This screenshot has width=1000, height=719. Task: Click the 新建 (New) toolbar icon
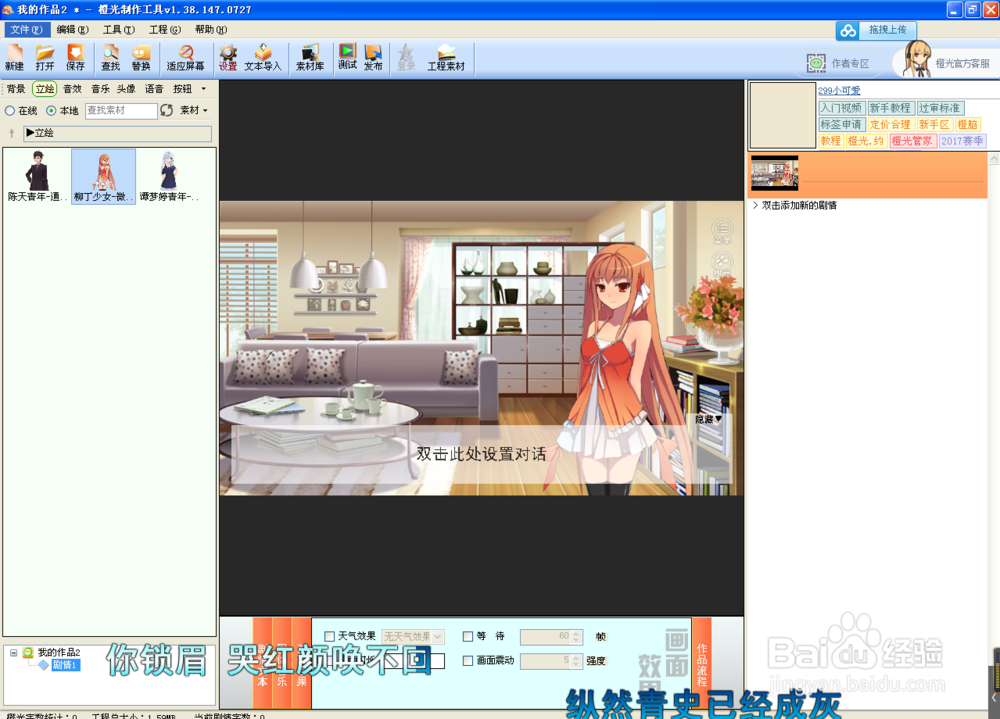tap(14, 57)
